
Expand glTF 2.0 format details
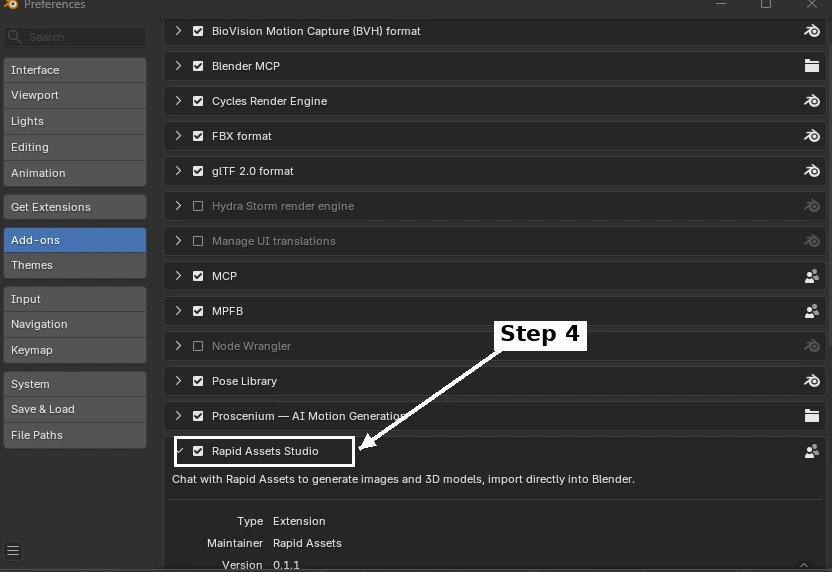coord(178,171)
